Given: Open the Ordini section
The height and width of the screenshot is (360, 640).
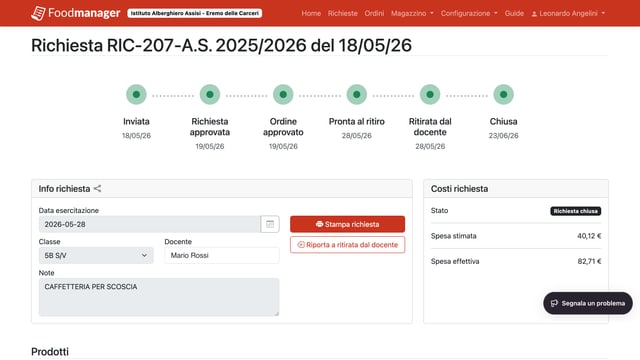Looking at the screenshot, I should 374,13.
